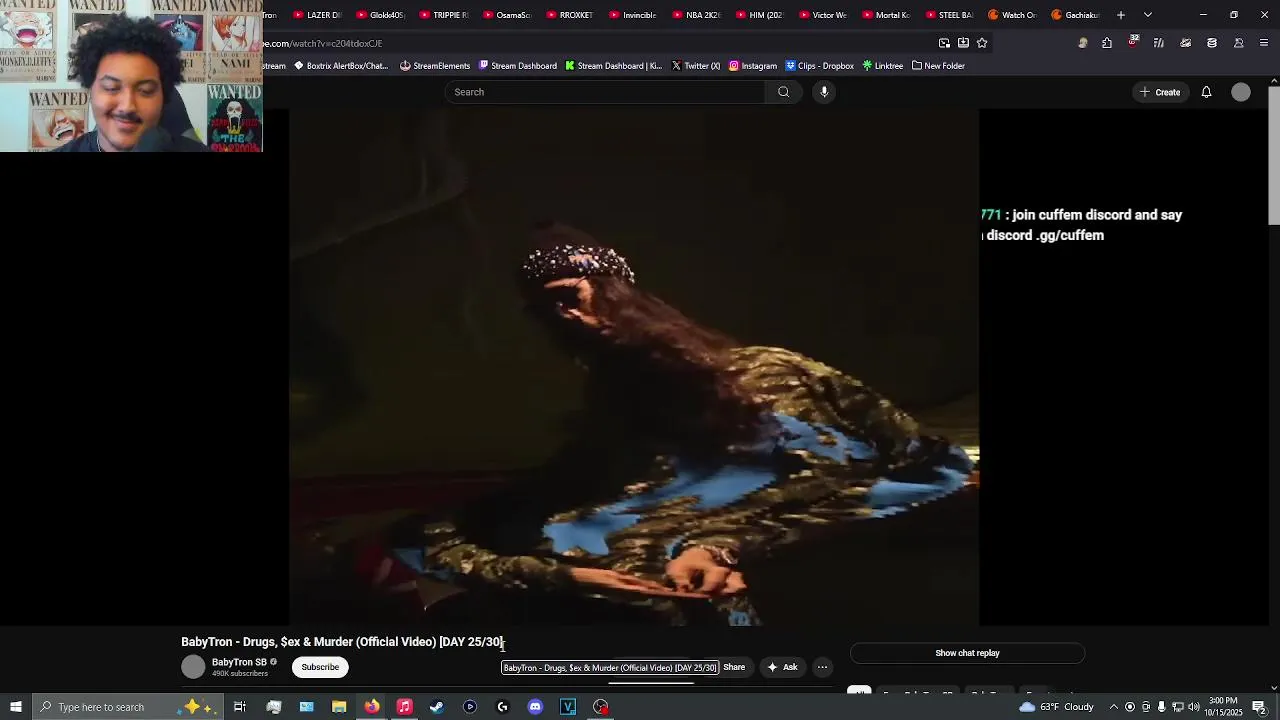Open the OBS taskbar icon
Screen dimensions: 1280x720
pyautogui.click(x=601, y=707)
